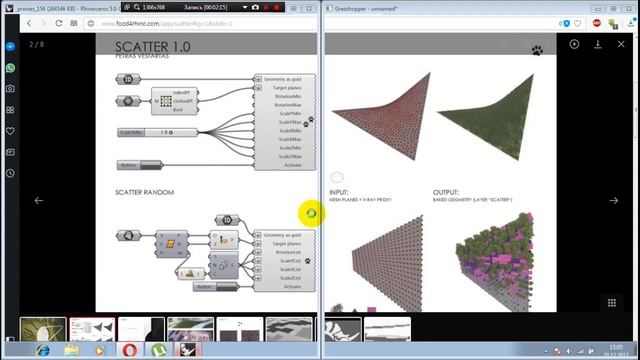Take a screenshot with the recorder camera

[256, 7]
